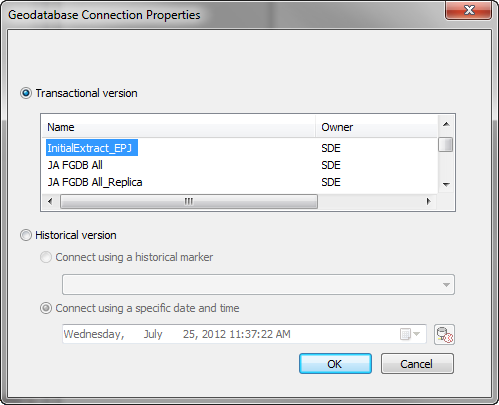Click the Cancel button

pyautogui.click(x=417, y=364)
